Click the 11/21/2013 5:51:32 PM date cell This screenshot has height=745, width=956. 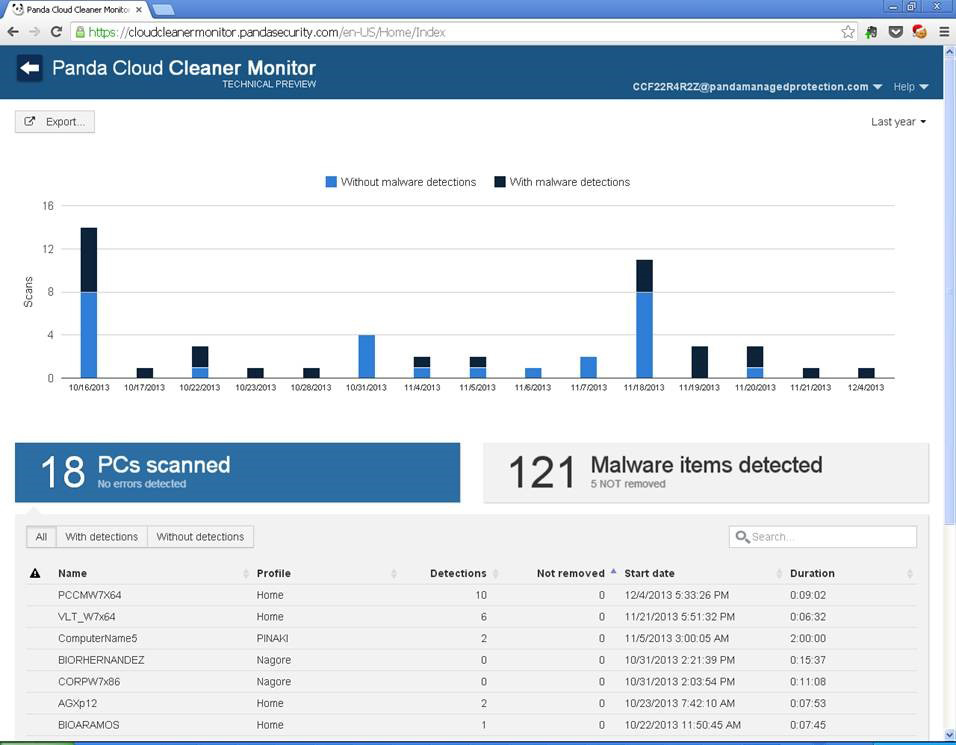679,617
